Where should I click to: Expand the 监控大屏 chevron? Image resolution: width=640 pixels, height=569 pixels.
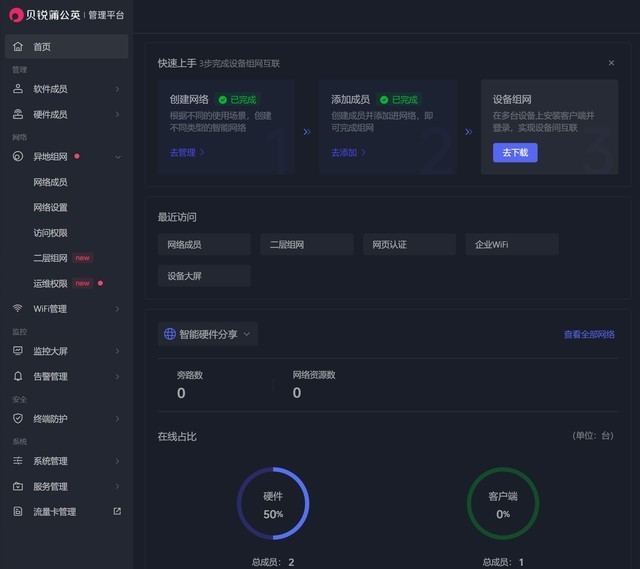(x=118, y=351)
